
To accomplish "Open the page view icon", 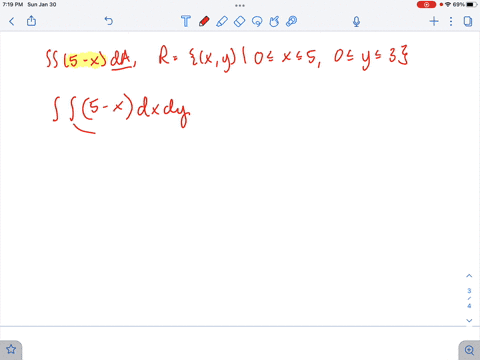I will pyautogui.click(x=468, y=22).
